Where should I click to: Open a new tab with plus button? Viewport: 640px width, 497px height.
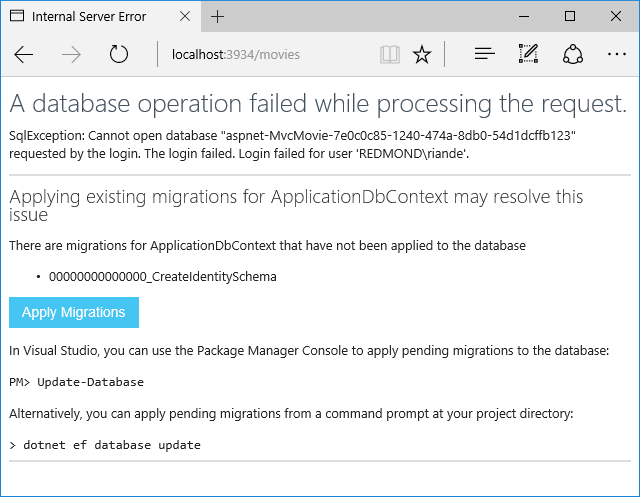[x=218, y=17]
